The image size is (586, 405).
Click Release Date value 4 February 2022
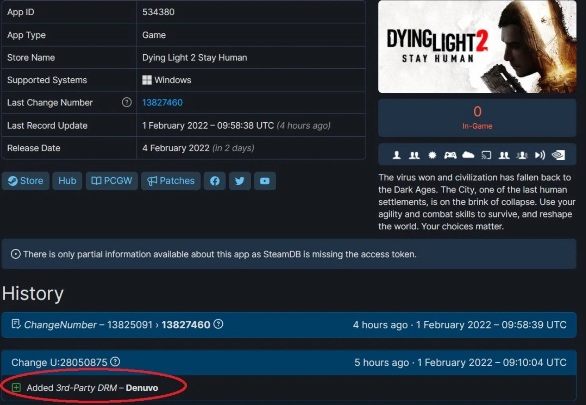[x=176, y=148]
